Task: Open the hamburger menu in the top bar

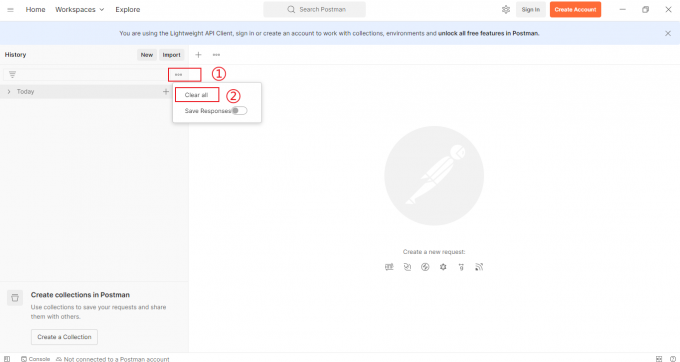Action: click(x=10, y=10)
